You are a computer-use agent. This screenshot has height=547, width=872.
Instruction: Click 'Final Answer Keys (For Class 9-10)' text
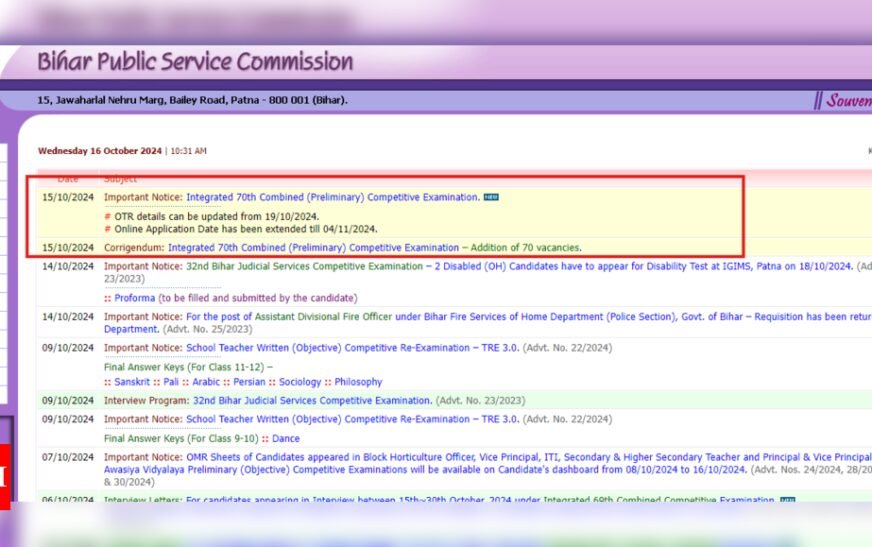pyautogui.click(x=181, y=439)
